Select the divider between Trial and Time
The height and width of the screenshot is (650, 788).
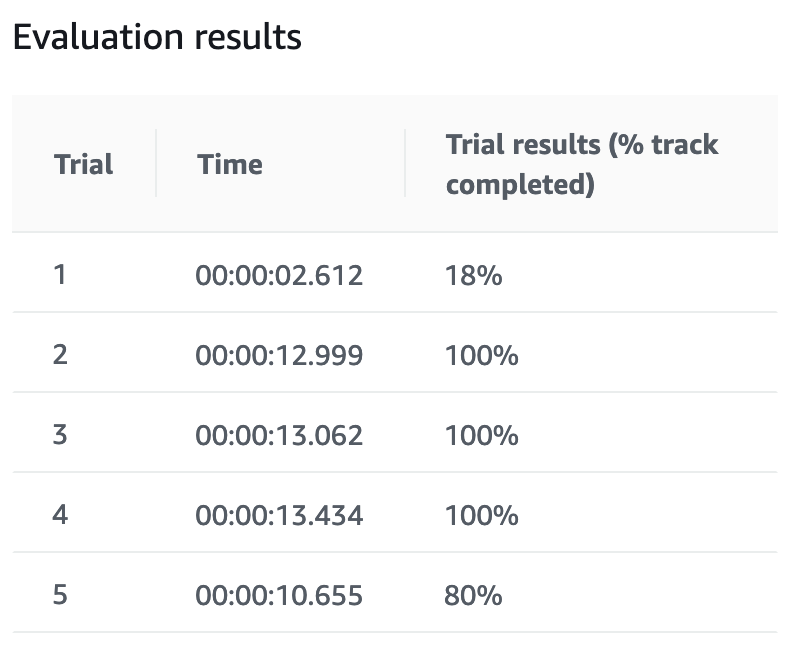[x=157, y=164]
